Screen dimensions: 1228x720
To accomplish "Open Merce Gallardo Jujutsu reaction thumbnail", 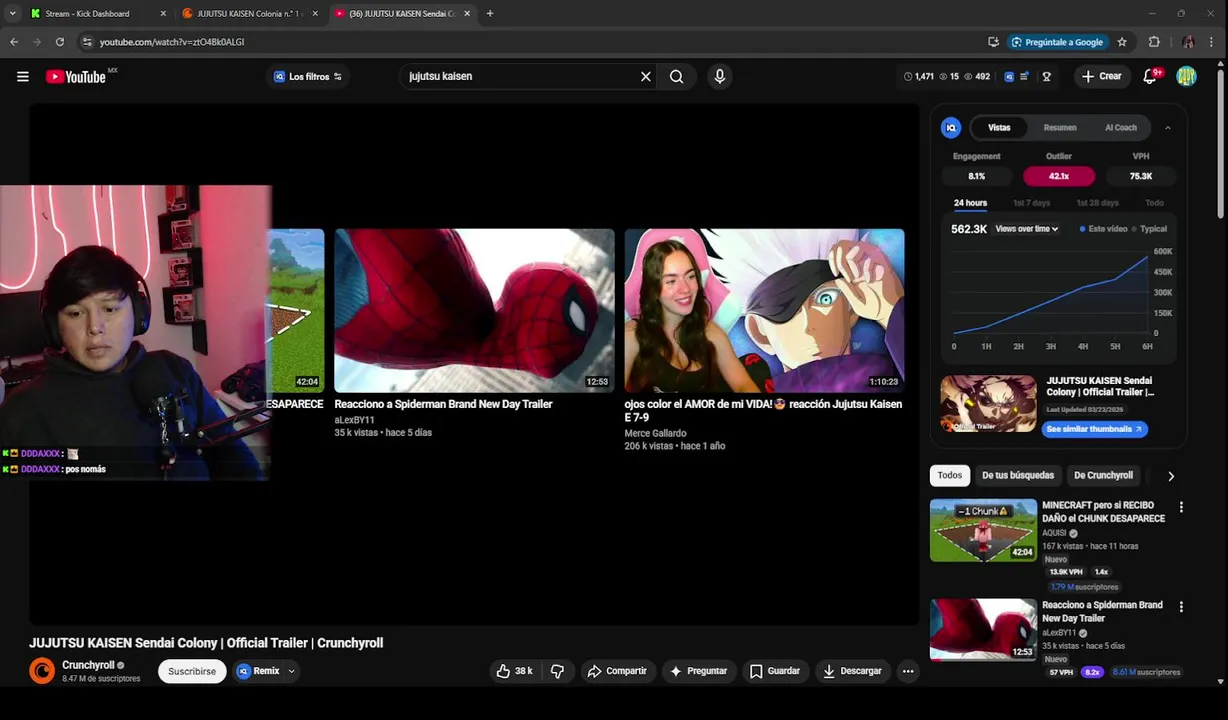I will pyautogui.click(x=764, y=310).
